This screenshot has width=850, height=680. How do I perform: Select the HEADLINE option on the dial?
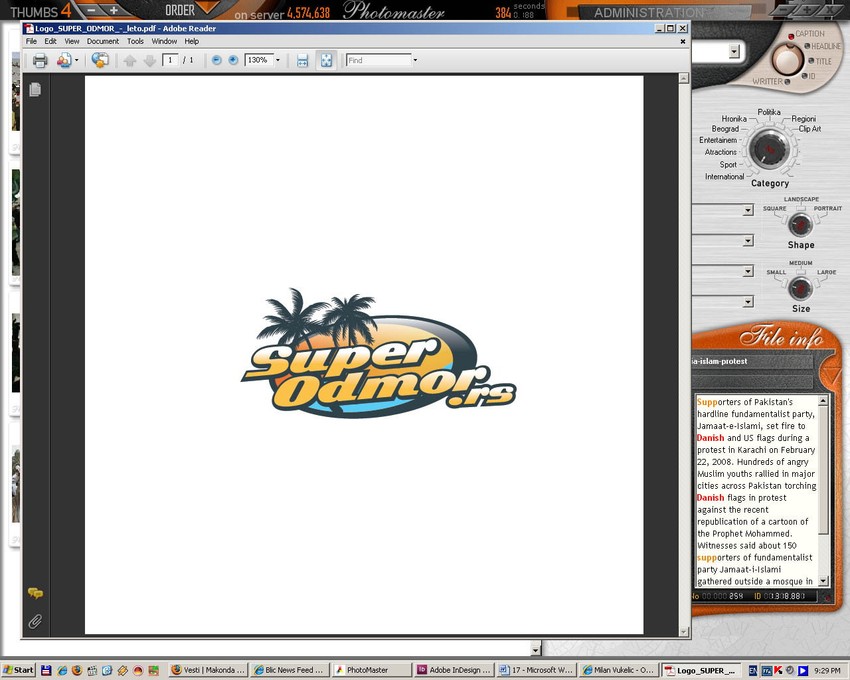[x=827, y=47]
